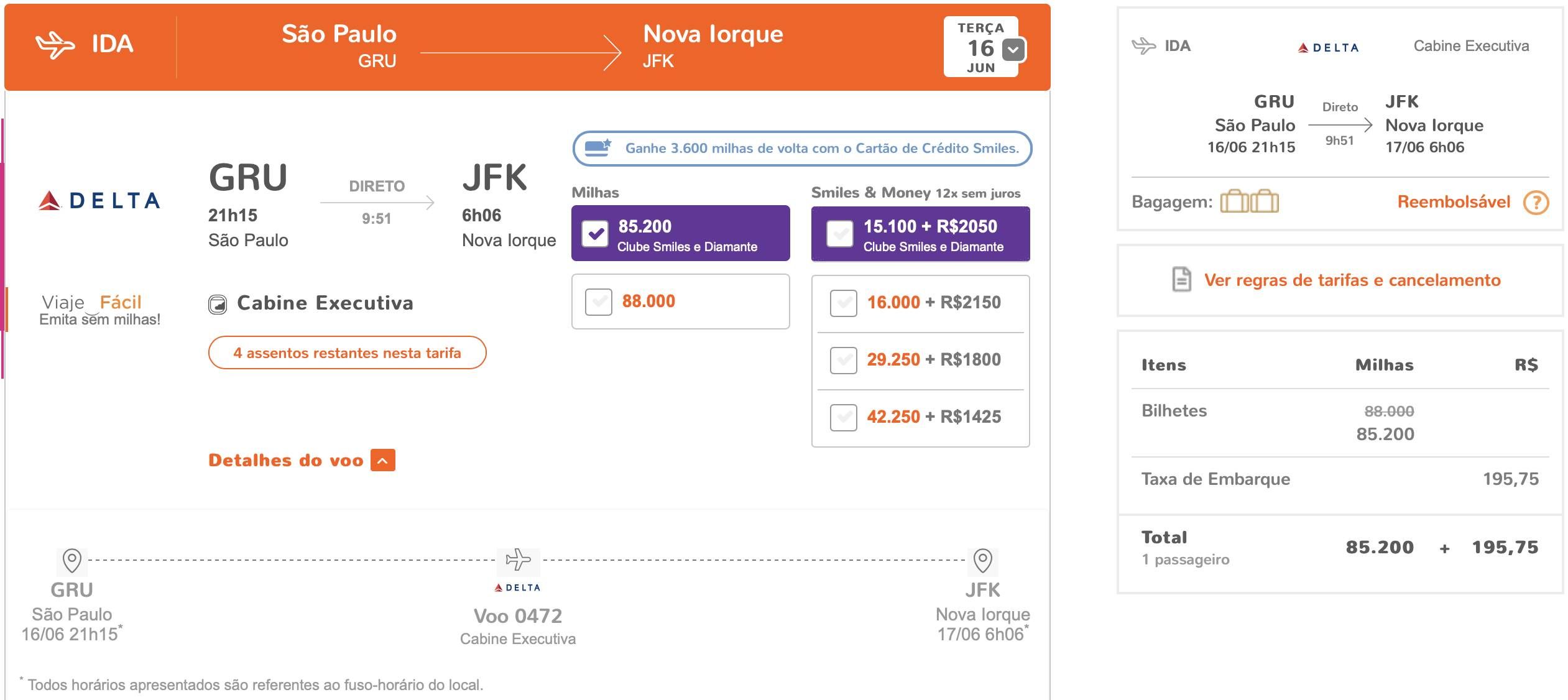Select 15.100 + R$2050 Smiles & Money option

[x=839, y=234]
